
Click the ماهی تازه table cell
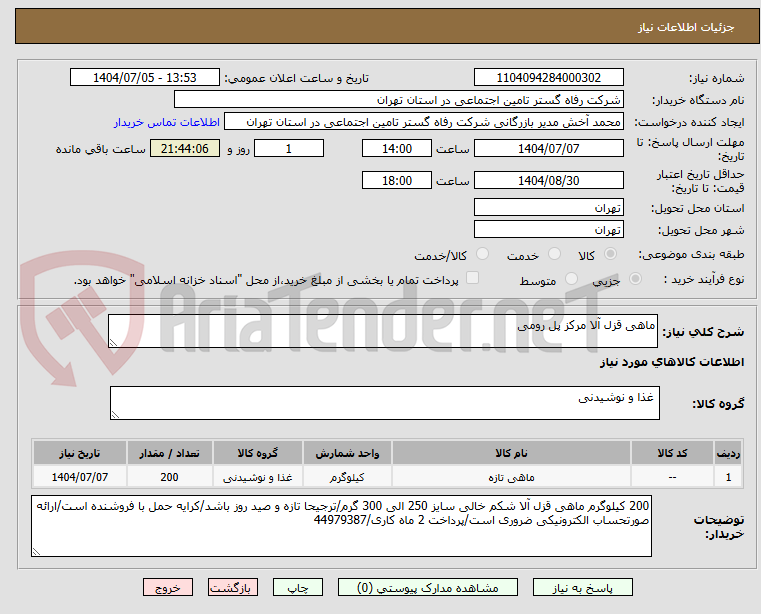point(511,477)
